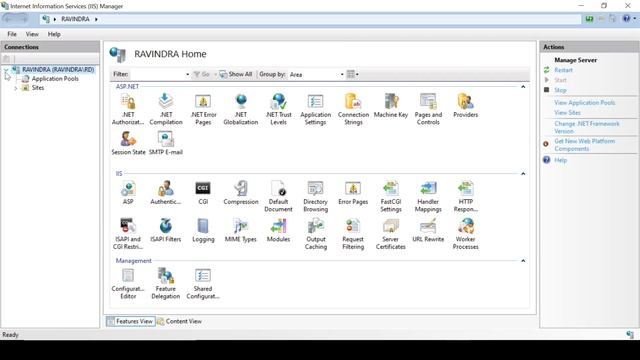640x360 pixels.
Task: Open .NET Trust Levels feature
Action: 278,109
